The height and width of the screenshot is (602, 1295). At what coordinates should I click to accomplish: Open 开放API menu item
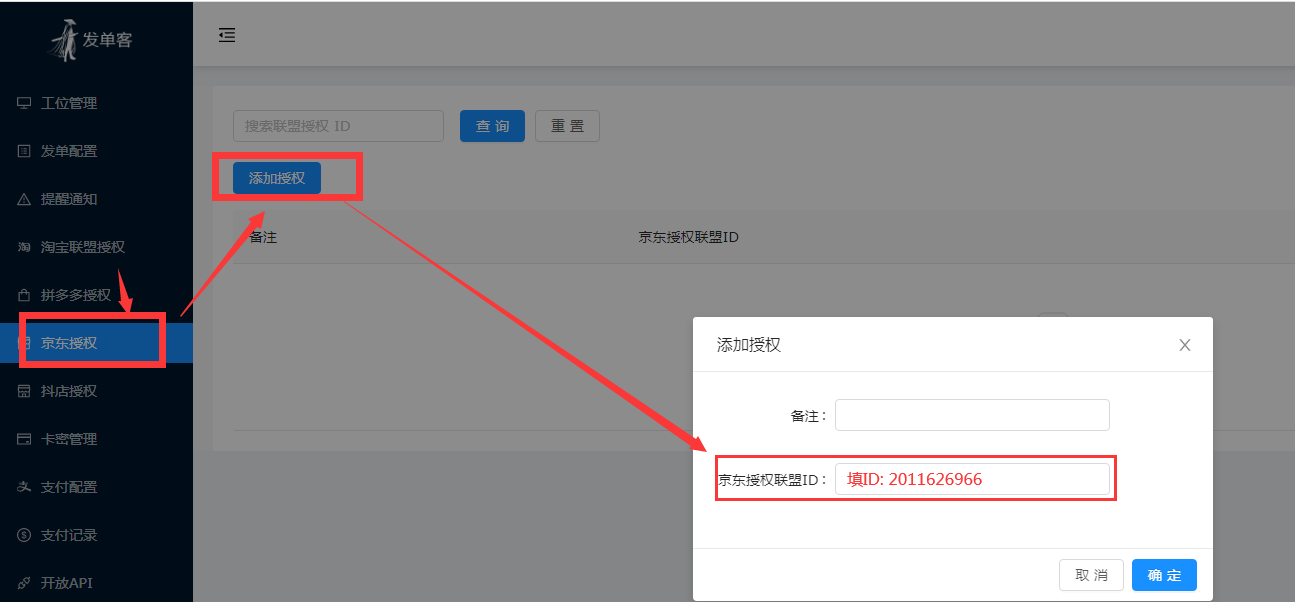96,583
